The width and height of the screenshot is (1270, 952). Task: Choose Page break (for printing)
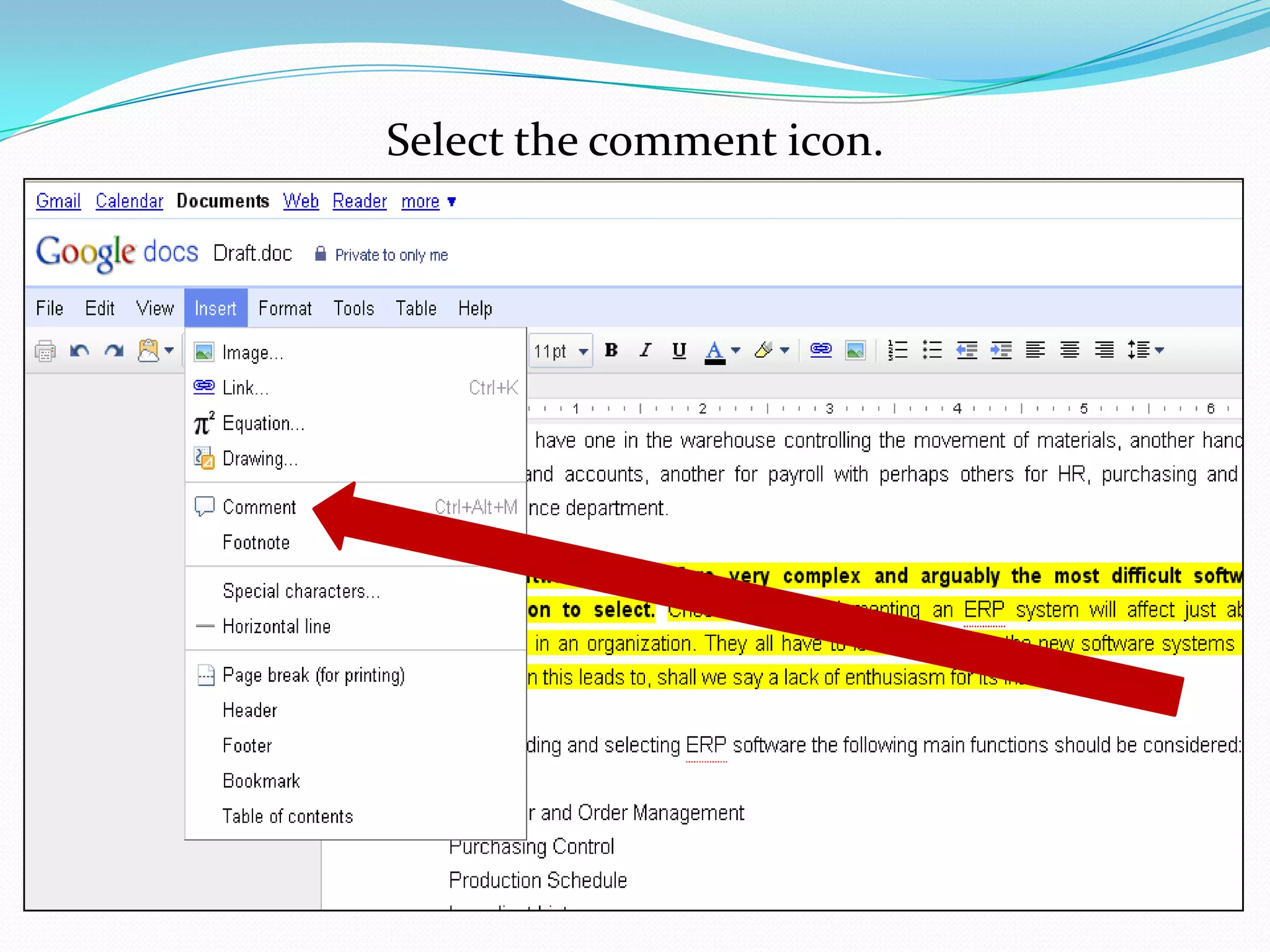[355, 674]
